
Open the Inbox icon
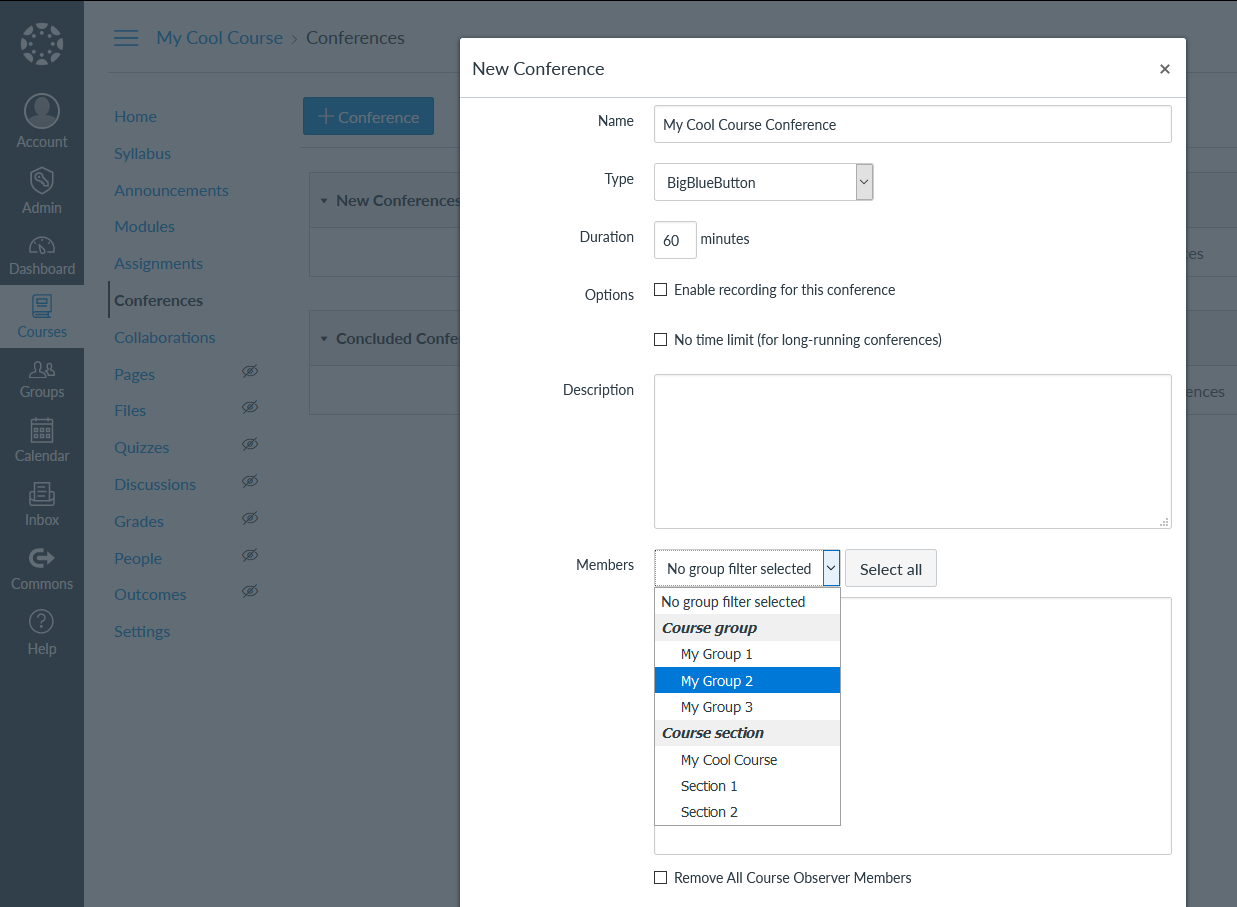(42, 494)
